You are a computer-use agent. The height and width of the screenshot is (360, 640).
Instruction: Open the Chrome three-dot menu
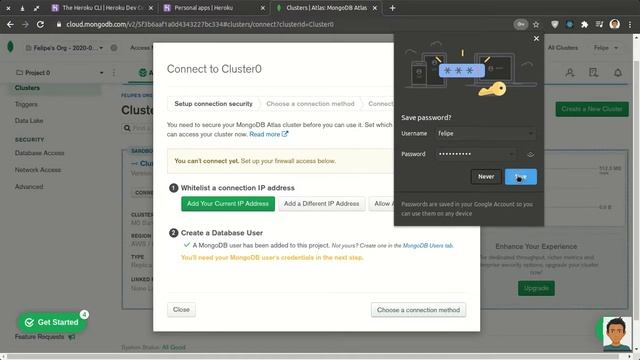pyautogui.click(x=630, y=24)
